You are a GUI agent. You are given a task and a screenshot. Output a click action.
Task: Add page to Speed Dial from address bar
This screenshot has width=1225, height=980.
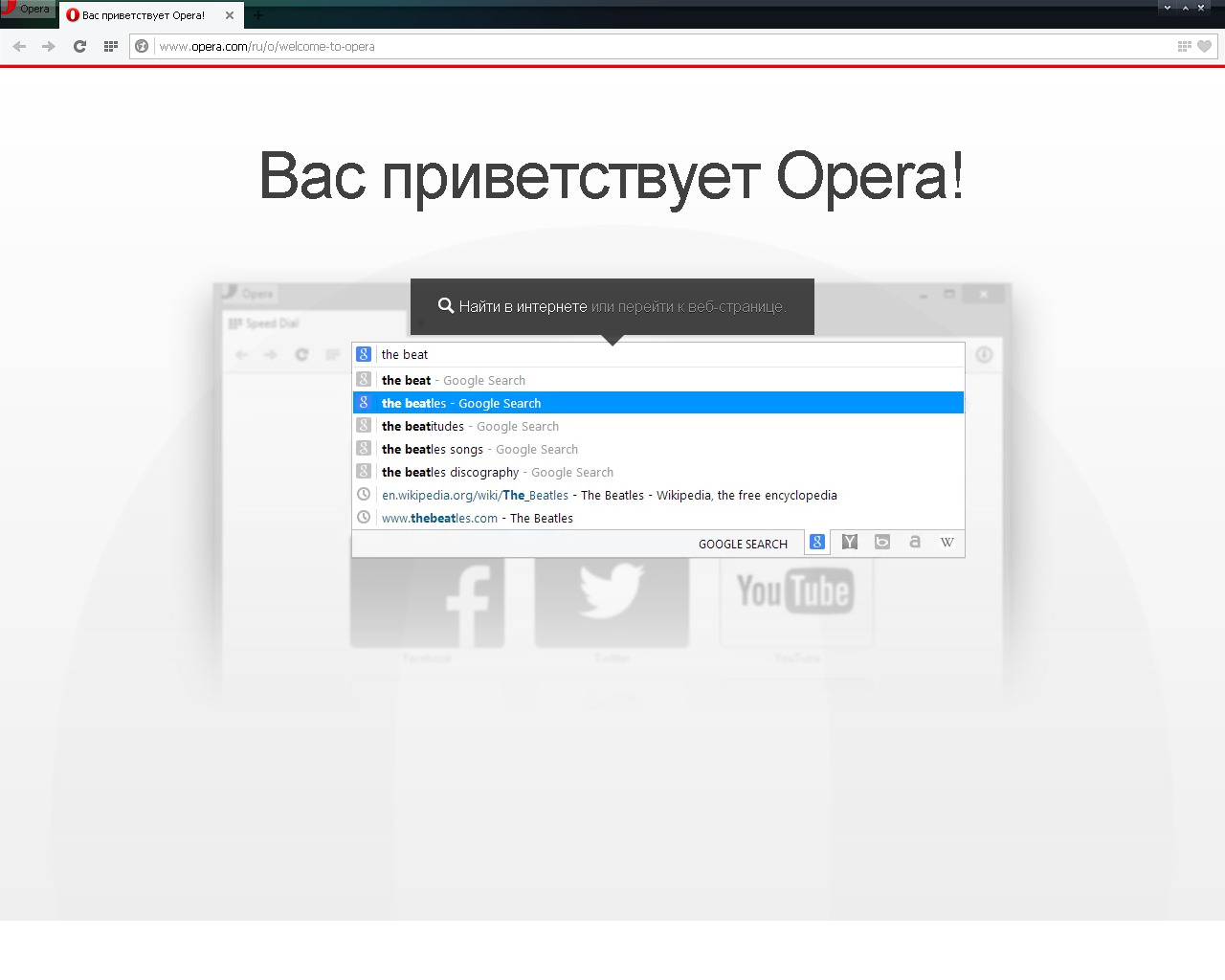(1185, 46)
